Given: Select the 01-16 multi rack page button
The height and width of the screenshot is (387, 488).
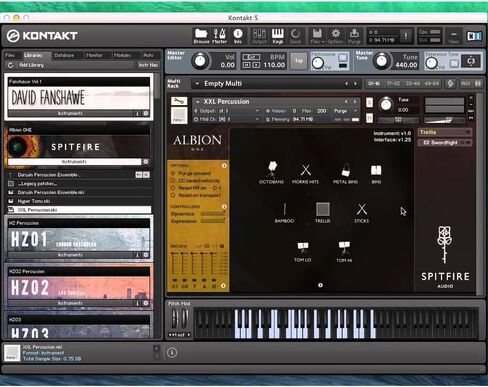Looking at the screenshot, I should point(374,84).
